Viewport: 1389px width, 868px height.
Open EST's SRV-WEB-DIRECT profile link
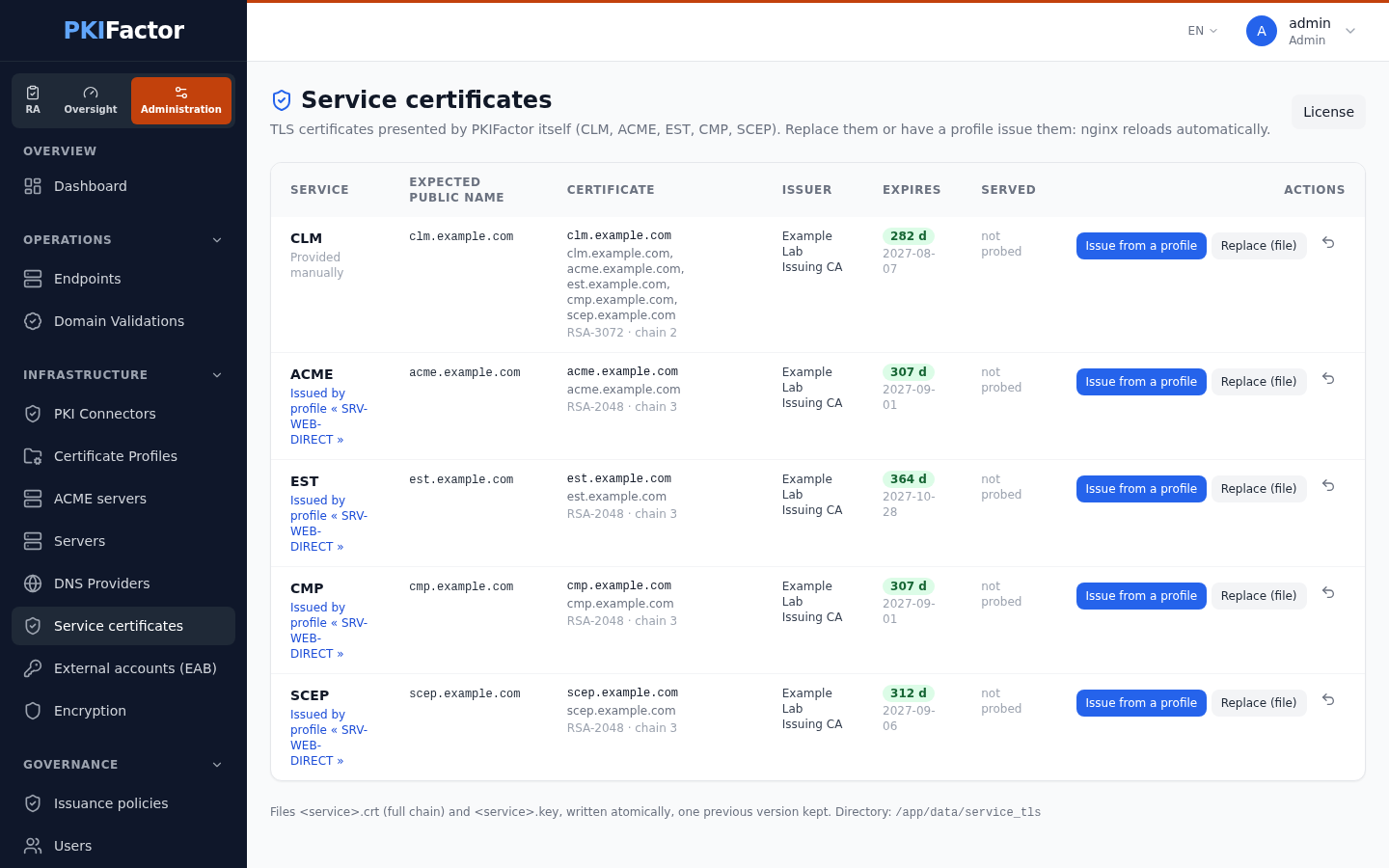coord(329,524)
